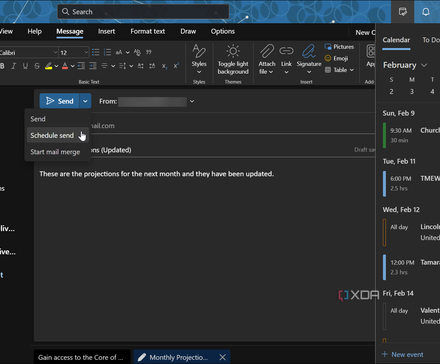
Task: Clear formatting with the eraser-A icon
Action: [137, 52]
